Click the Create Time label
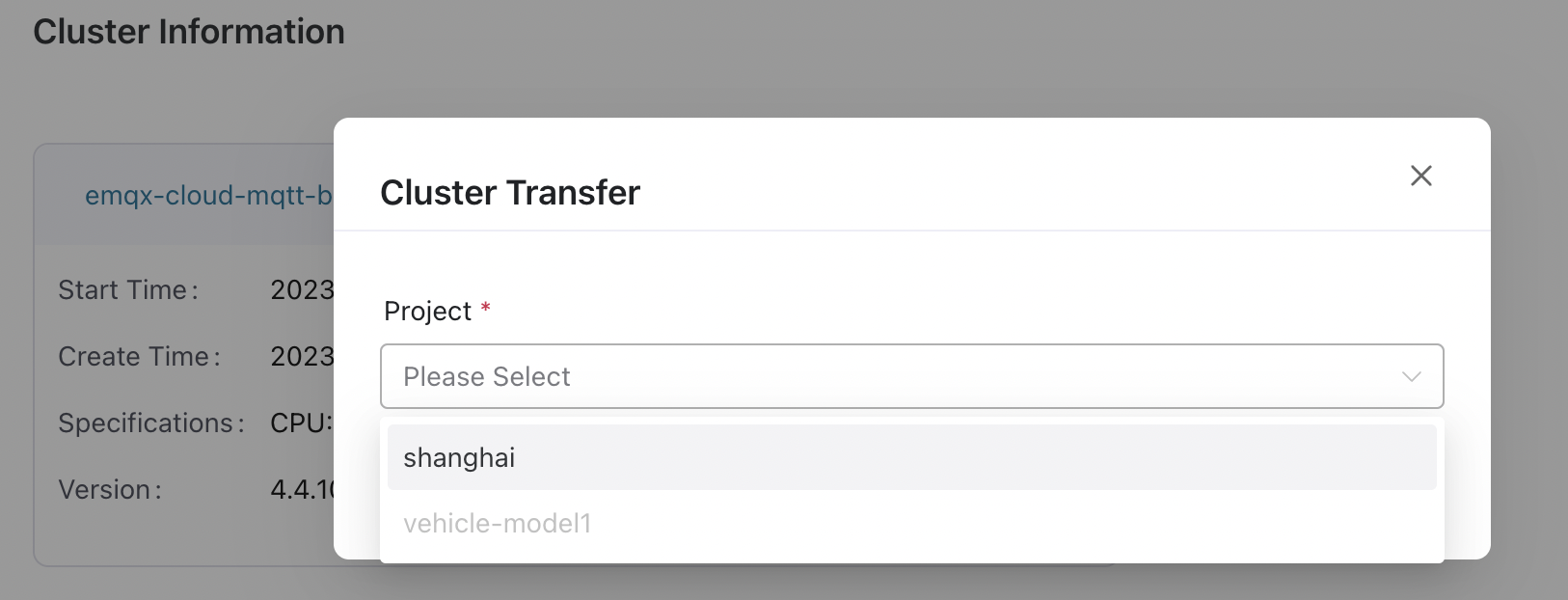The height and width of the screenshot is (600, 1568). 139,357
